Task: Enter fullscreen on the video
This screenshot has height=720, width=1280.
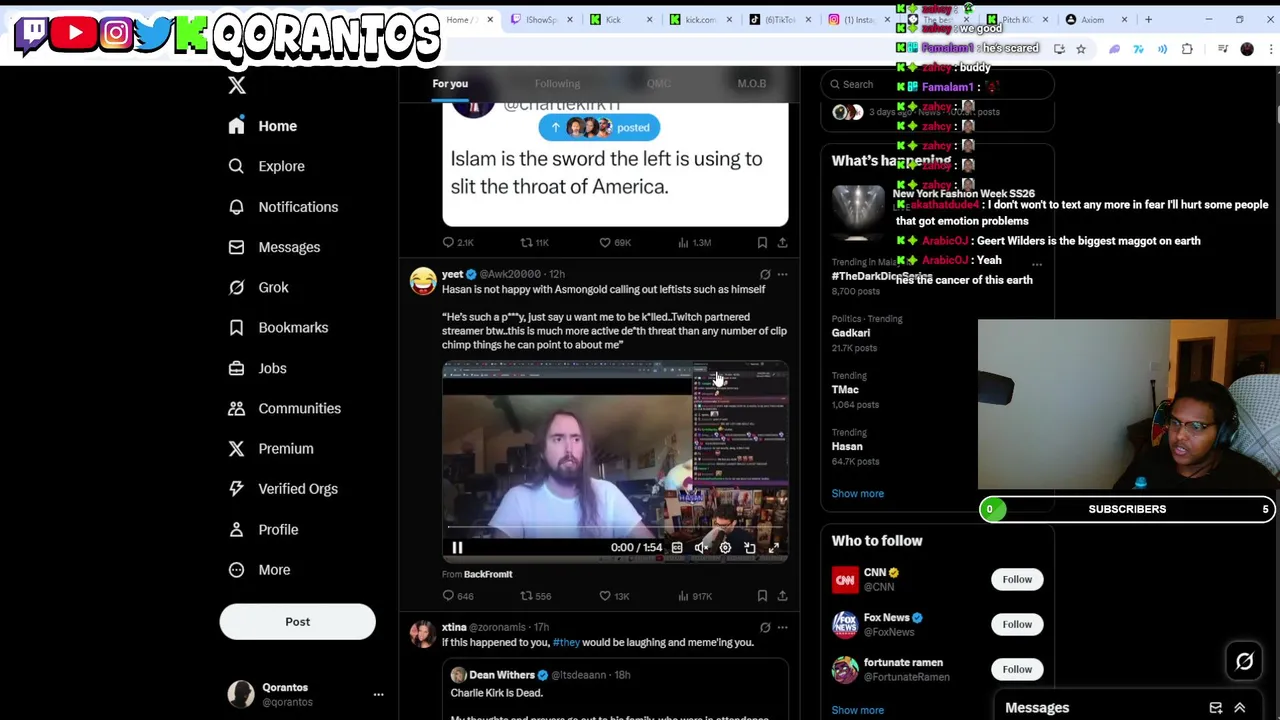Action: tap(774, 548)
